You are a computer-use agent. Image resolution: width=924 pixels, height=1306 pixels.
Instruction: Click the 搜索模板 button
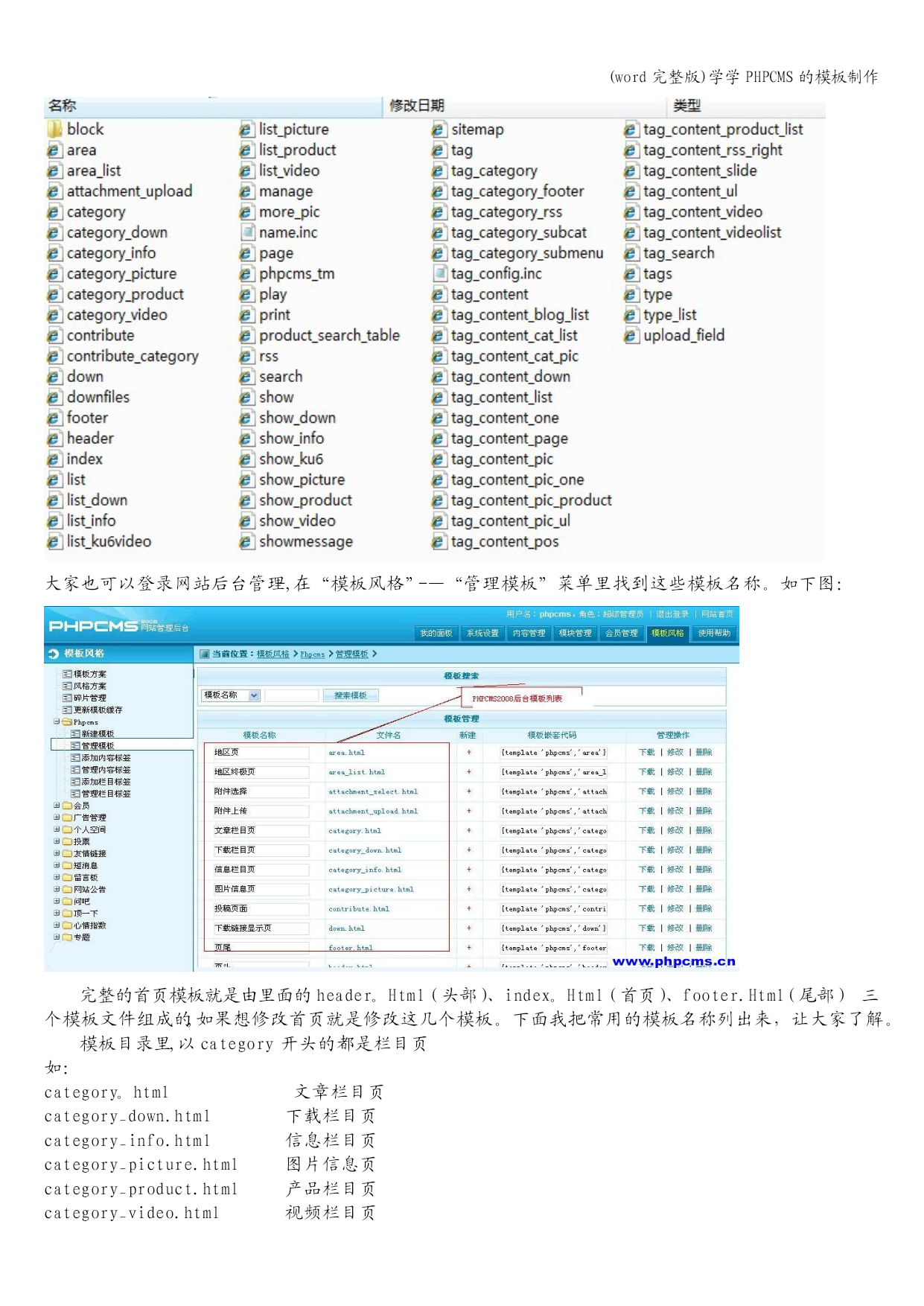coord(351,695)
